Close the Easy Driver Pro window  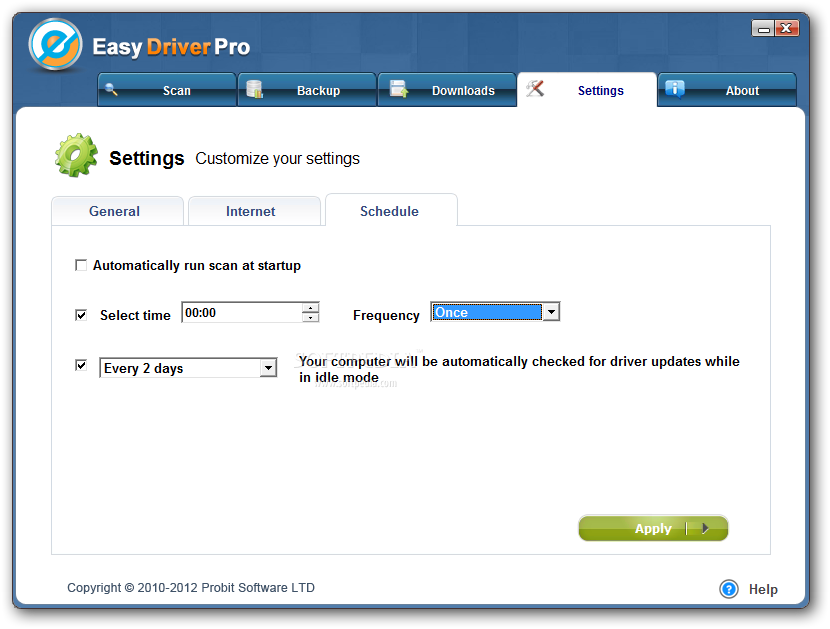click(x=787, y=28)
